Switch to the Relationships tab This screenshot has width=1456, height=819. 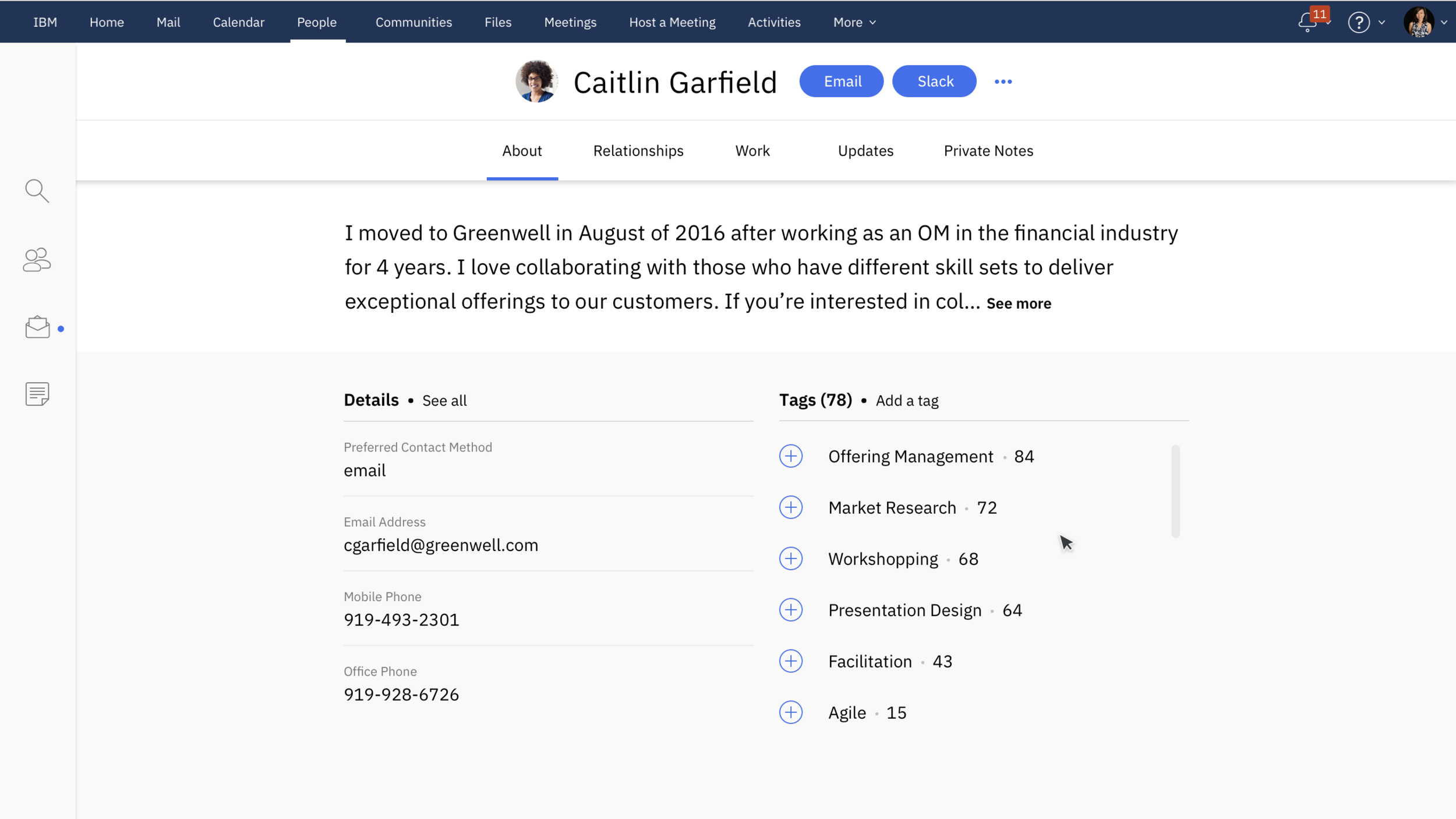tap(638, 151)
